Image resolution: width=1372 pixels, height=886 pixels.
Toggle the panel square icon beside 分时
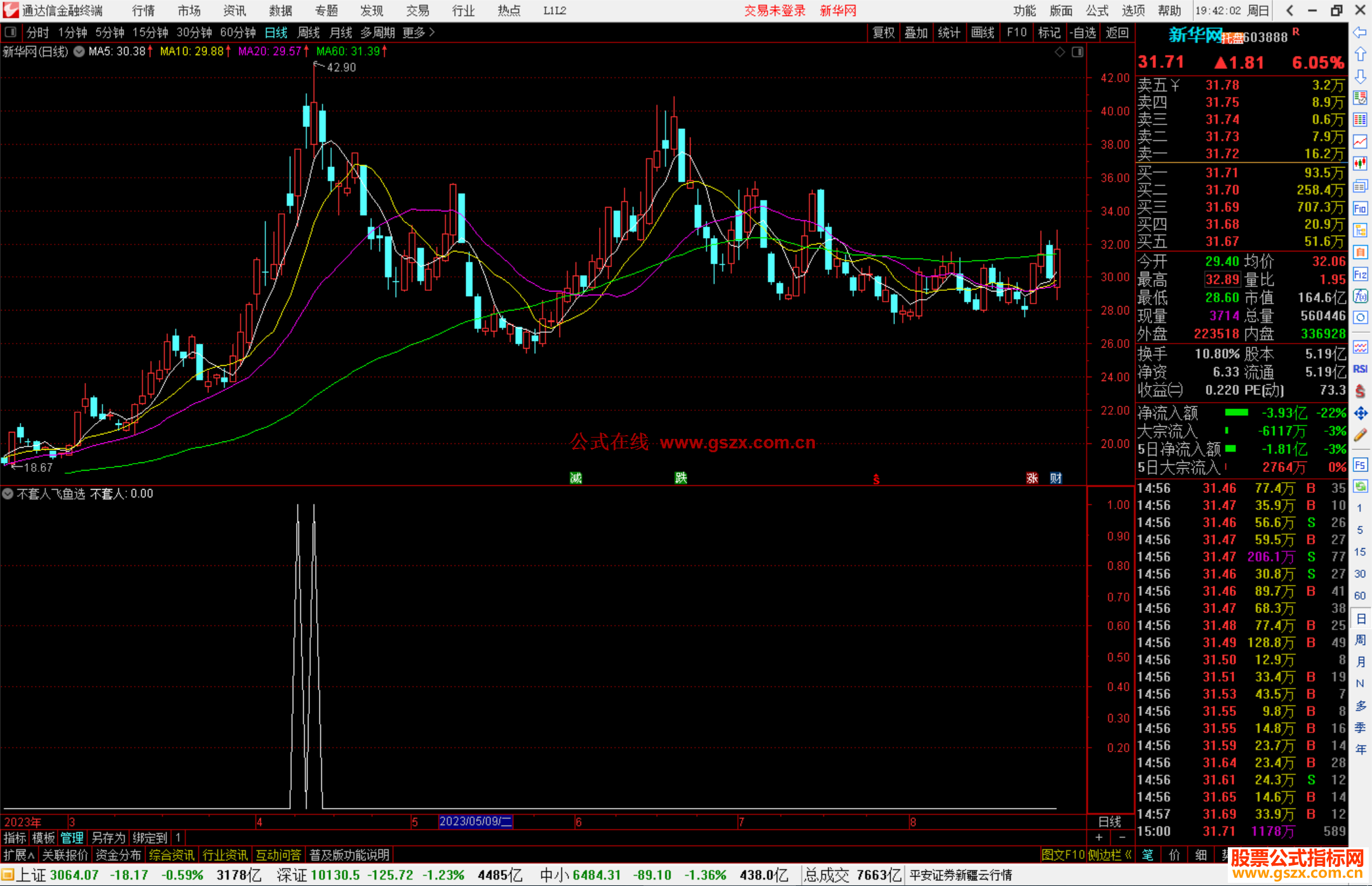[x=10, y=32]
